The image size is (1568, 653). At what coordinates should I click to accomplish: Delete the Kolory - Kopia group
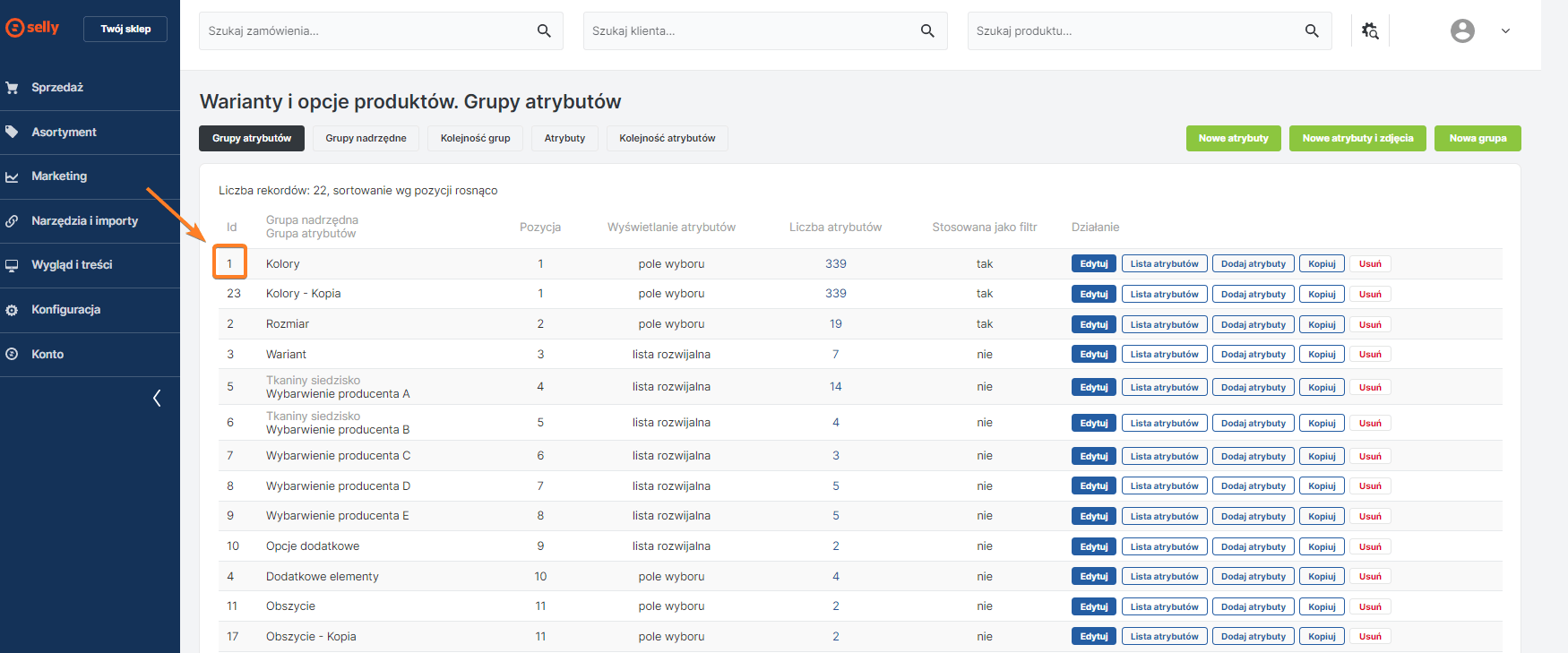click(x=1369, y=294)
